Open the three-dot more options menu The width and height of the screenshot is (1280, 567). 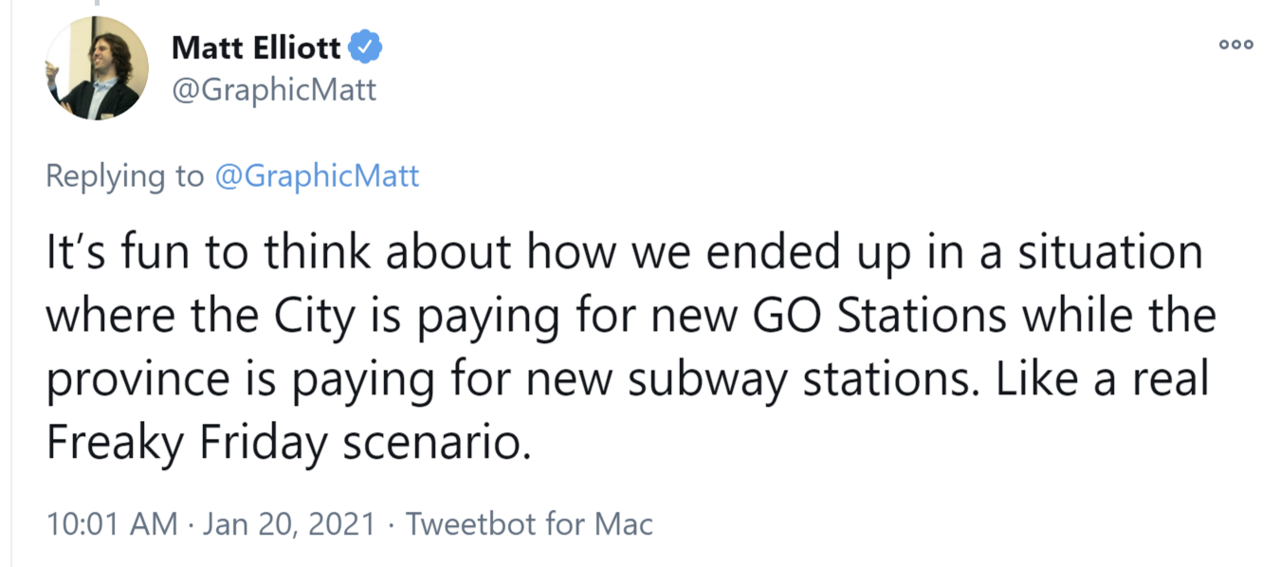(x=1236, y=45)
